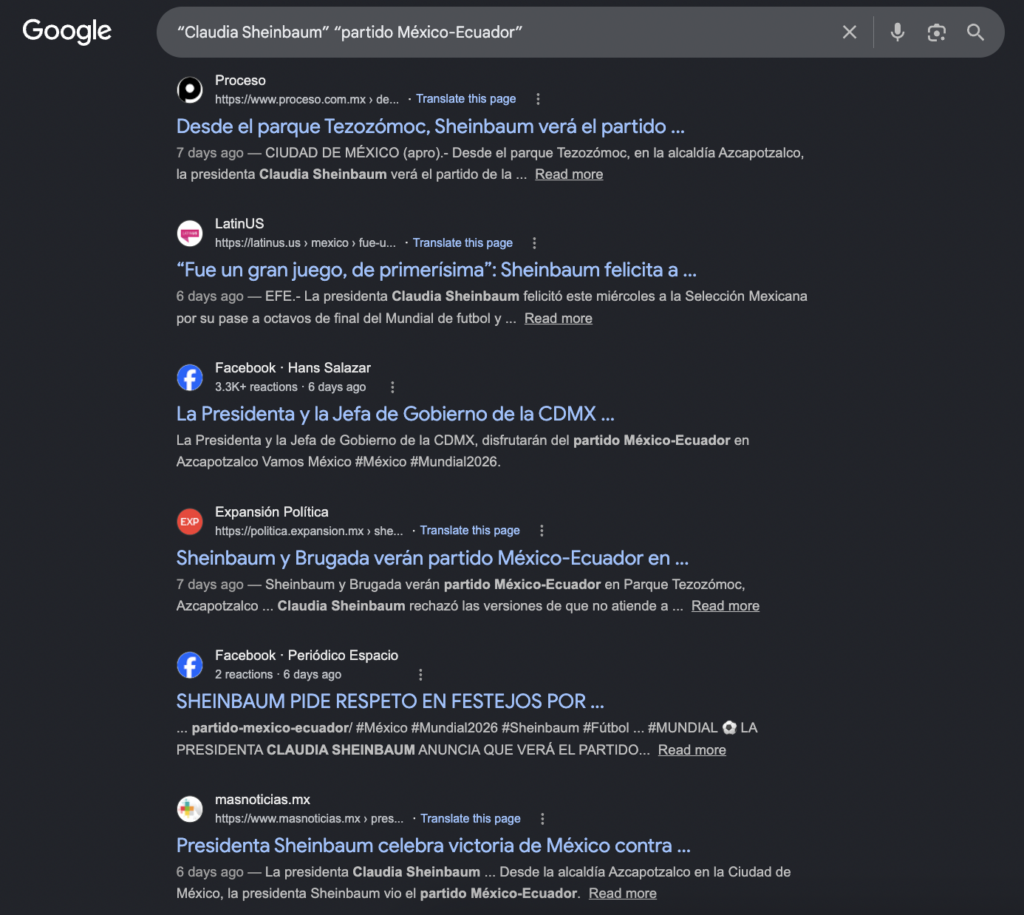Click 'Facebook · Periódico Espacio' source label
1024x915 pixels.
pyautogui.click(x=306, y=655)
